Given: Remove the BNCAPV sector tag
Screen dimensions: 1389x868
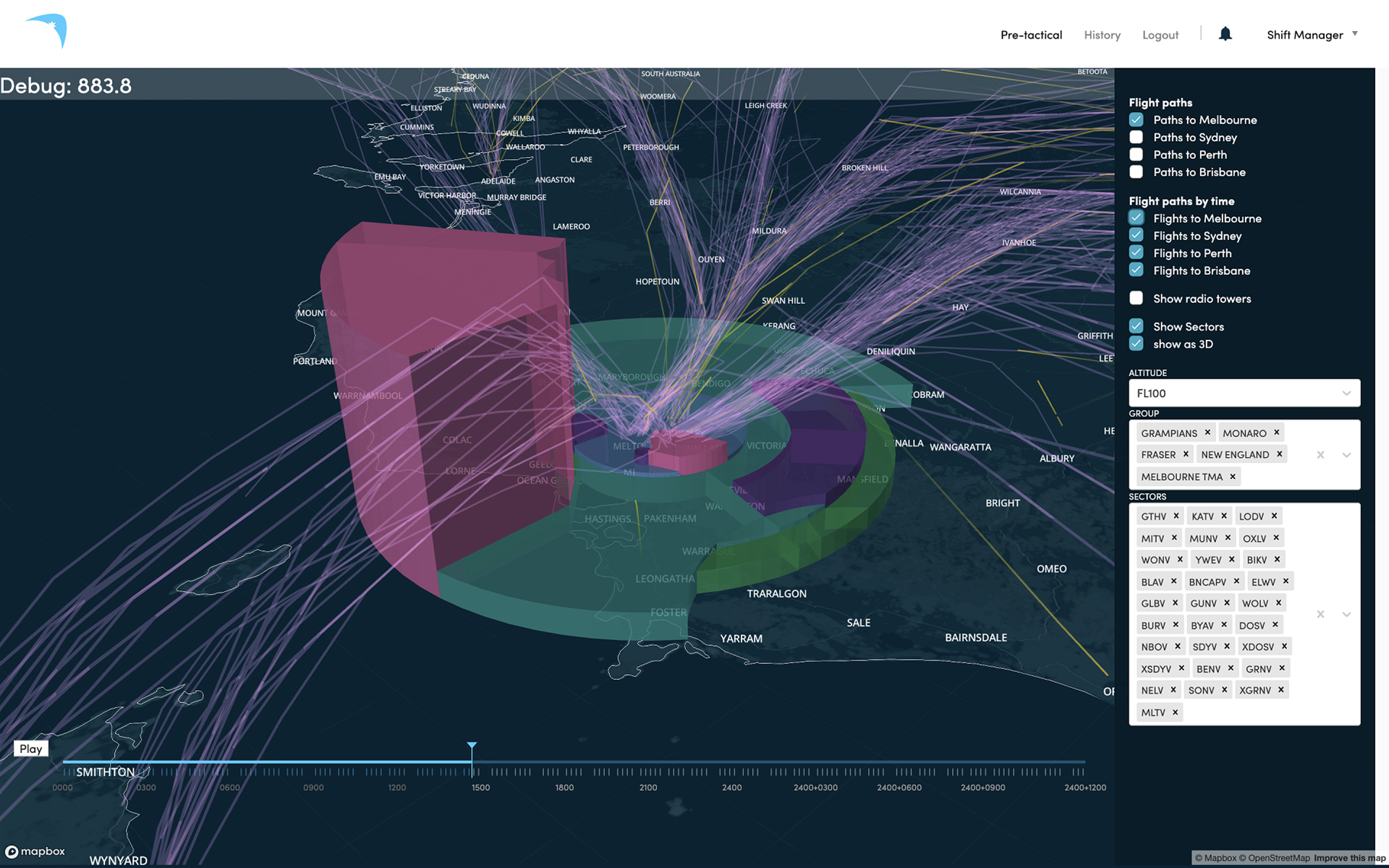Looking at the screenshot, I should 1236,581.
